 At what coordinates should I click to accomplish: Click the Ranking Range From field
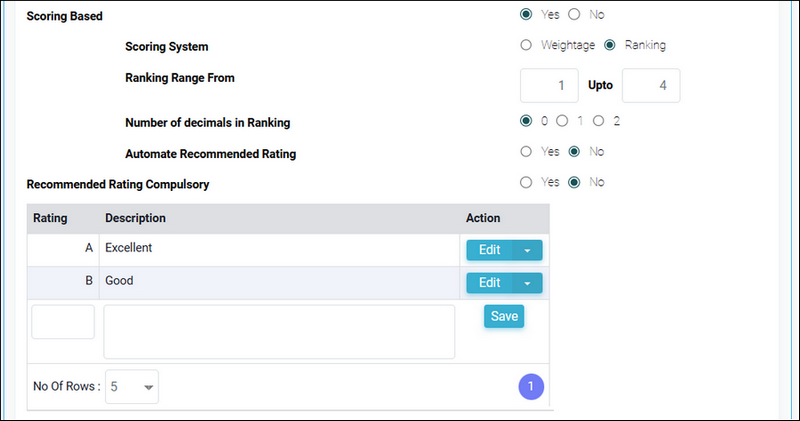click(550, 86)
